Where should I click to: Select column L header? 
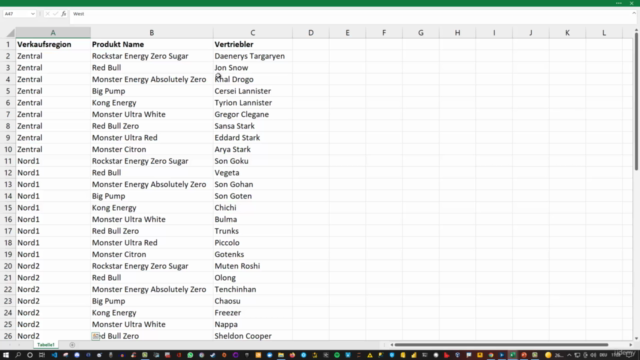click(x=604, y=33)
